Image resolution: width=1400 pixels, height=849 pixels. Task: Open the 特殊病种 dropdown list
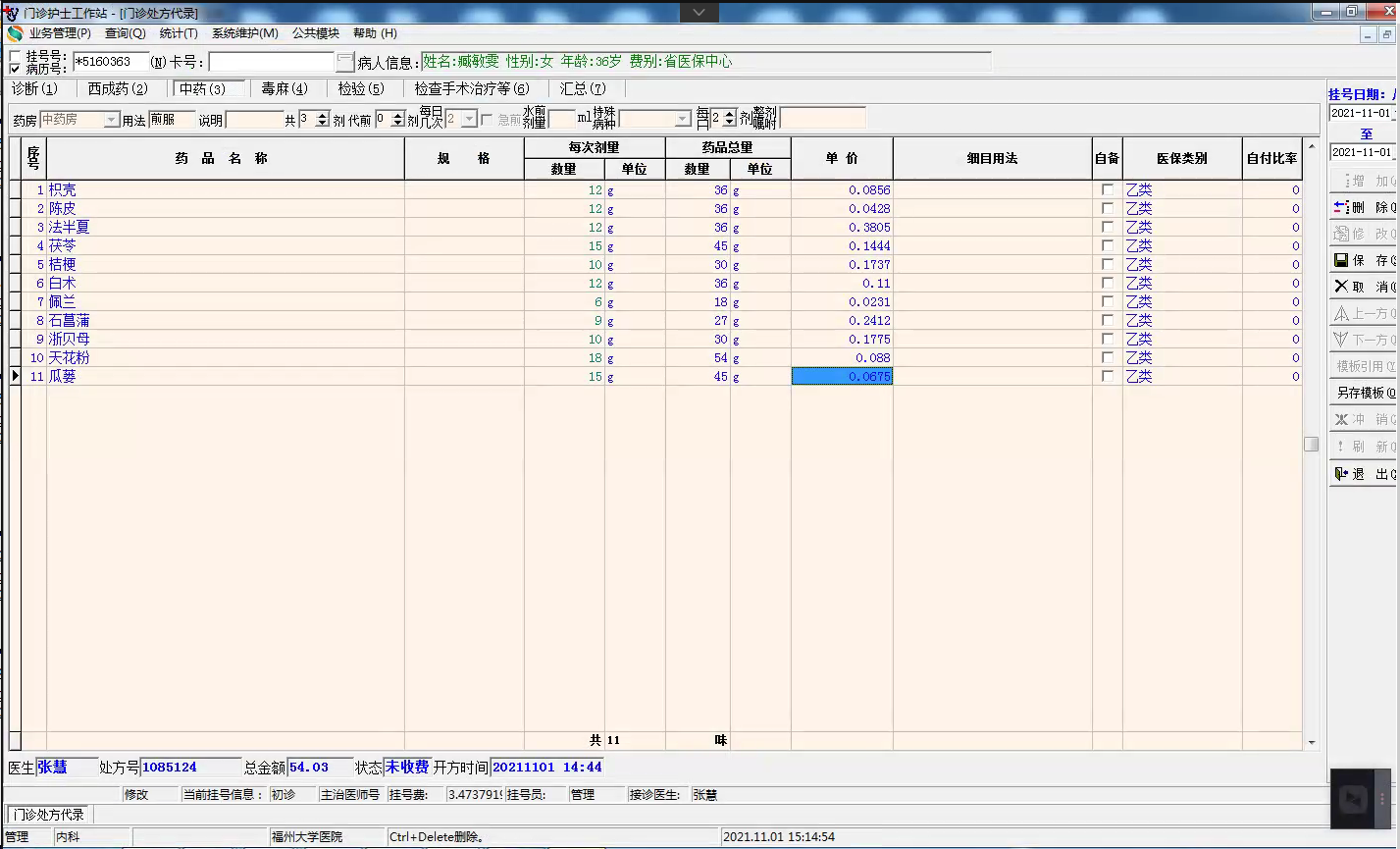pos(683,120)
